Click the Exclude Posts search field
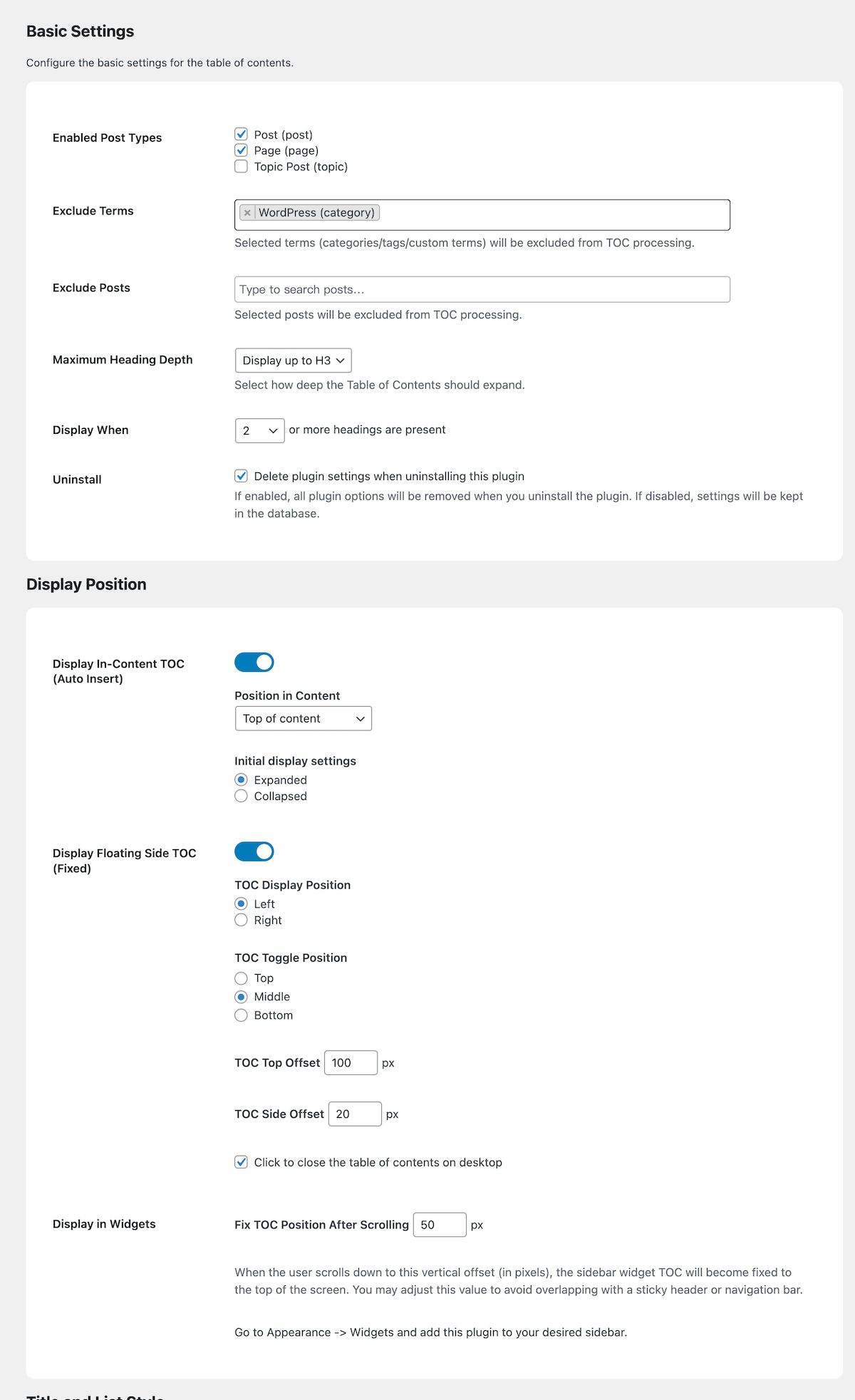Image resolution: width=855 pixels, height=1400 pixels. 482,289
